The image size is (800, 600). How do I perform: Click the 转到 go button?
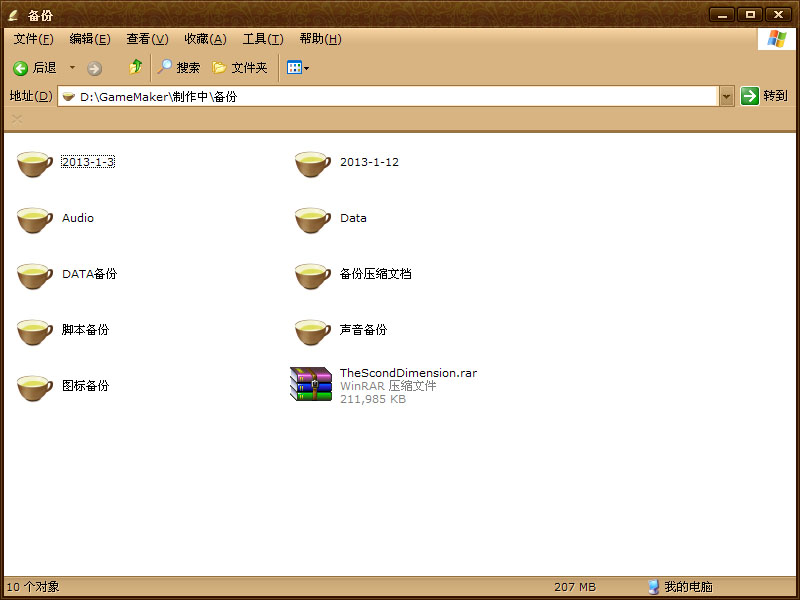pos(764,96)
